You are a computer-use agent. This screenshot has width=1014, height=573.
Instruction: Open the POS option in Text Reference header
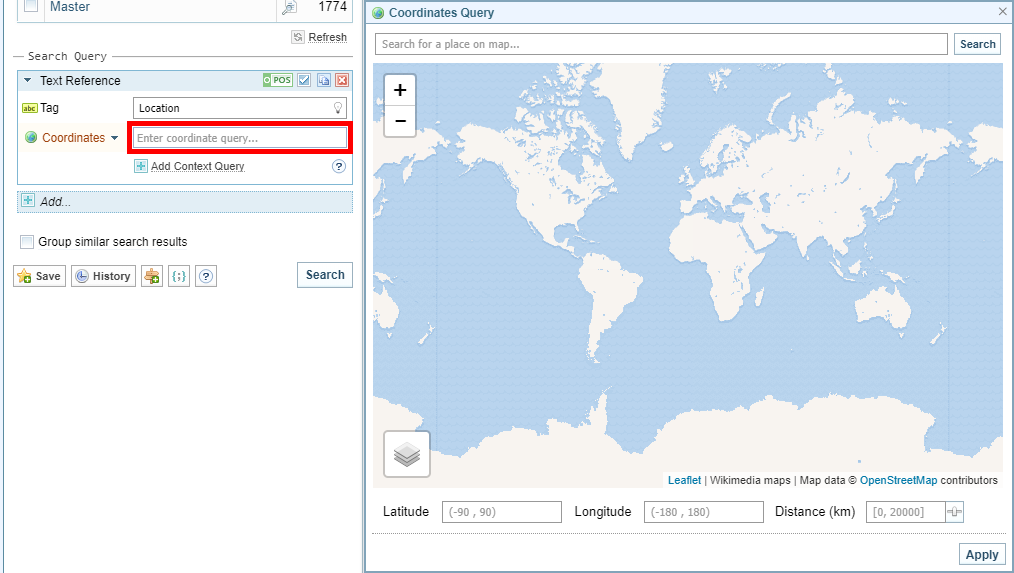277,81
